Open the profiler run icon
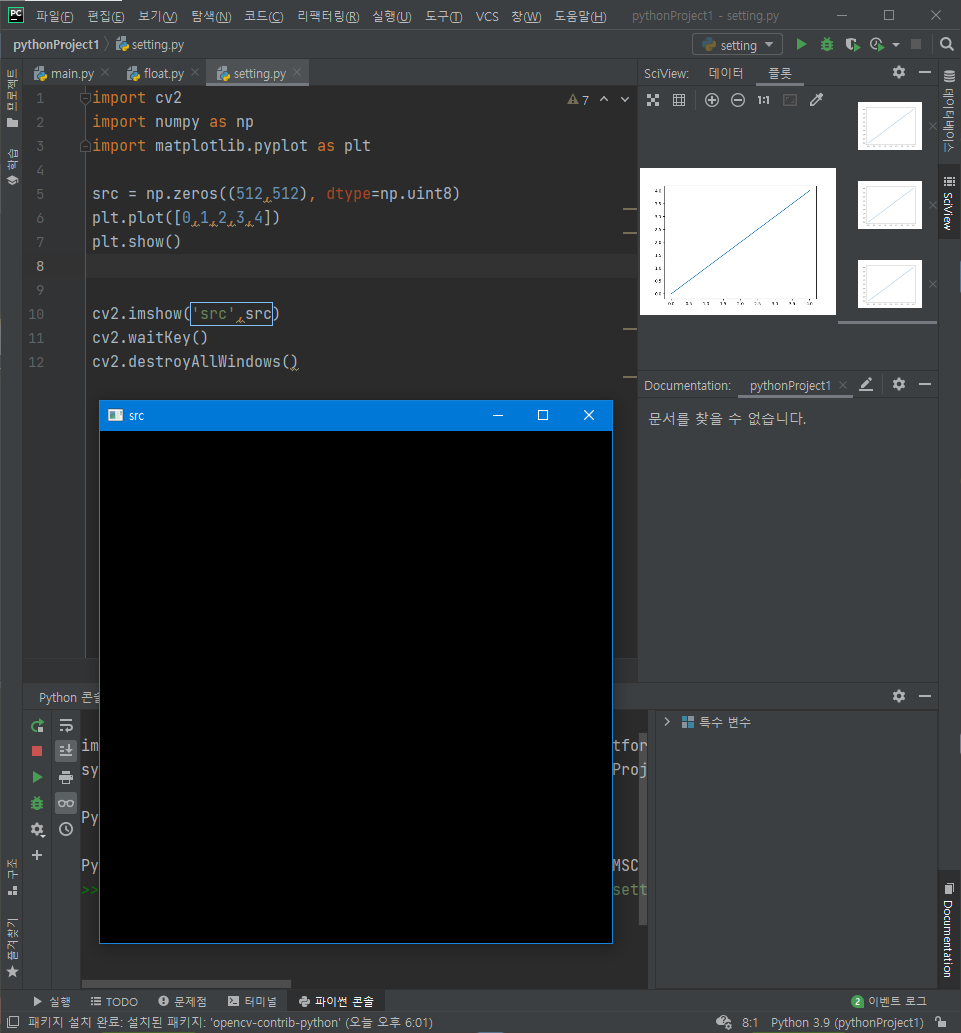 point(877,44)
